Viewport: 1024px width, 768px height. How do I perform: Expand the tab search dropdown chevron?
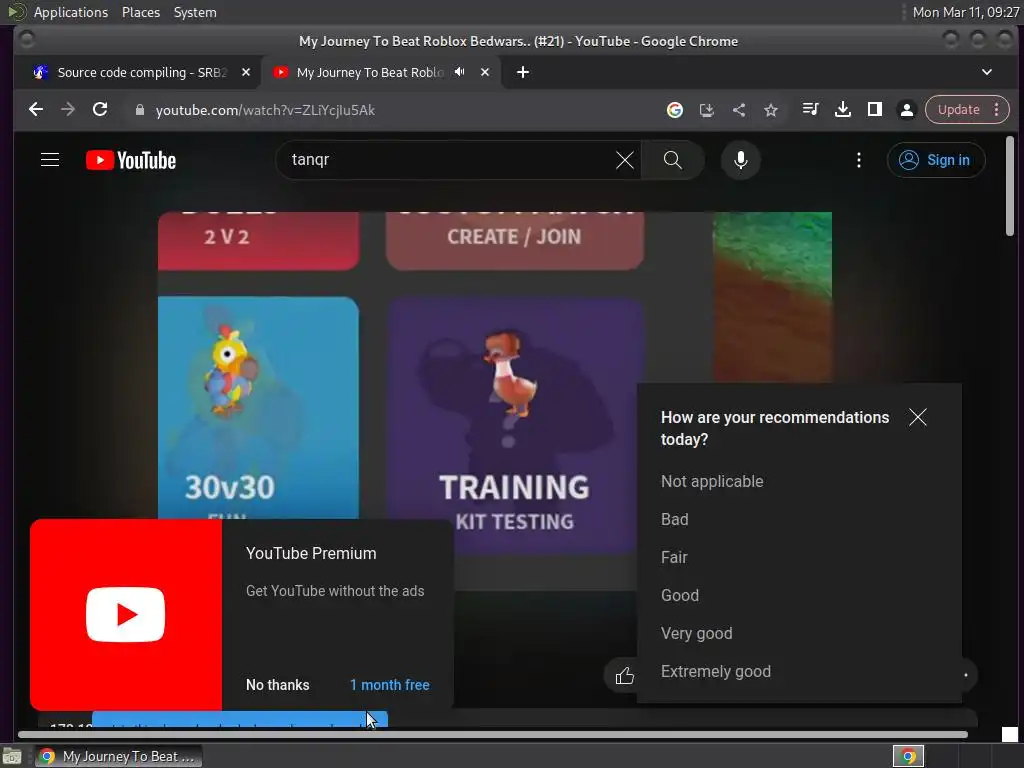(x=987, y=72)
